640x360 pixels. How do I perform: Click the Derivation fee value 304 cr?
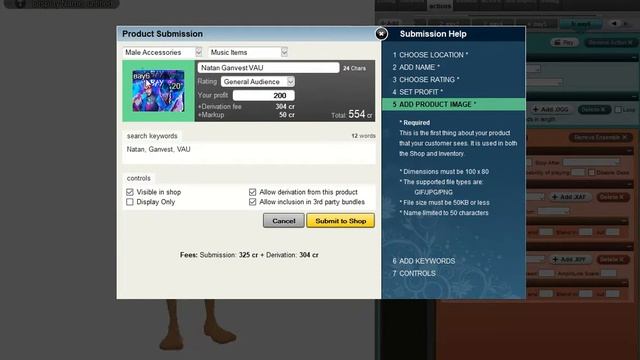point(285,107)
